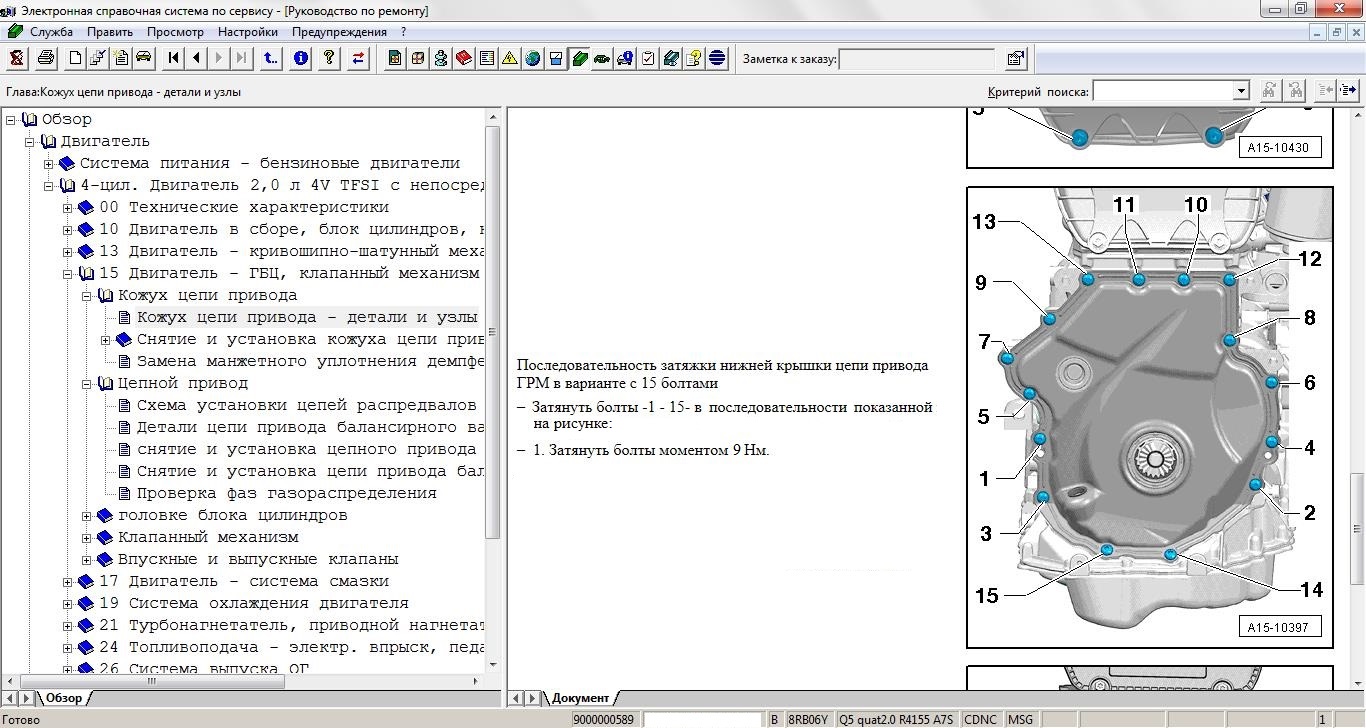The image size is (1366, 728).
Task: Click the Заметка к заказу input field
Action: [x=917, y=59]
